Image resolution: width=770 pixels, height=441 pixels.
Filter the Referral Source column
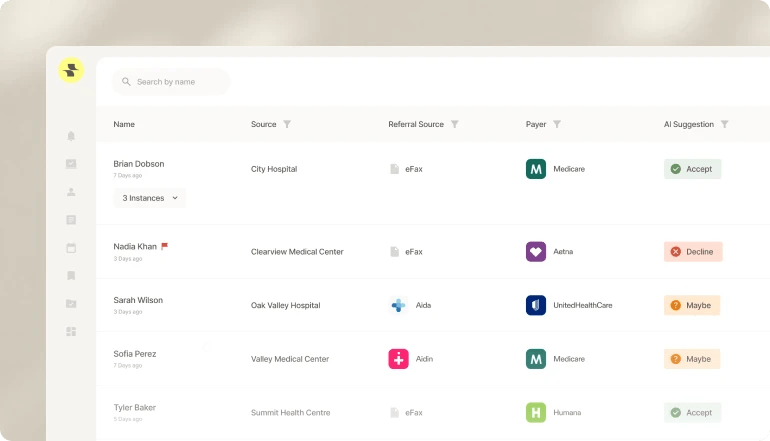tap(455, 124)
